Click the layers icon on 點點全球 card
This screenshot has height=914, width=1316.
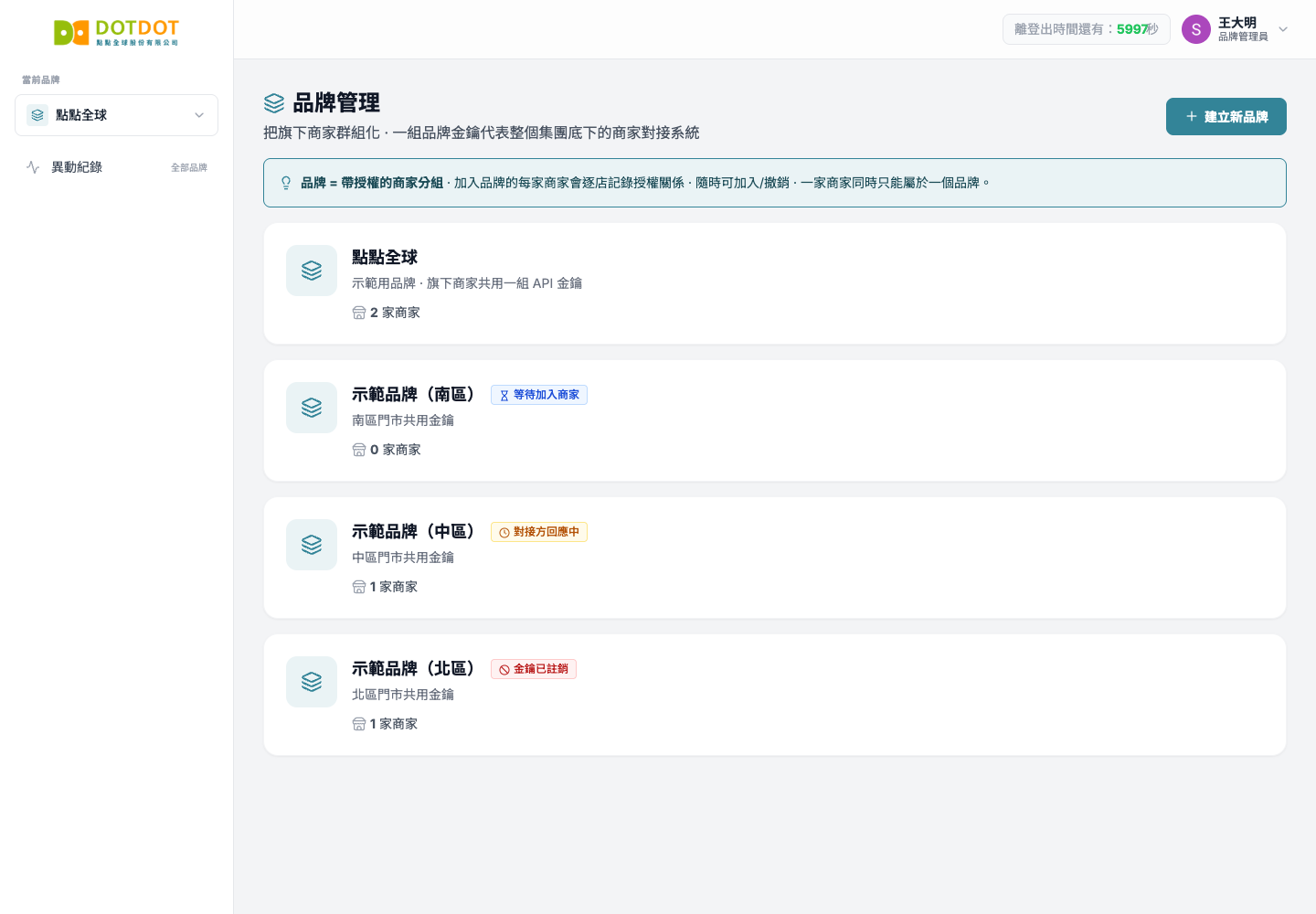(x=312, y=271)
